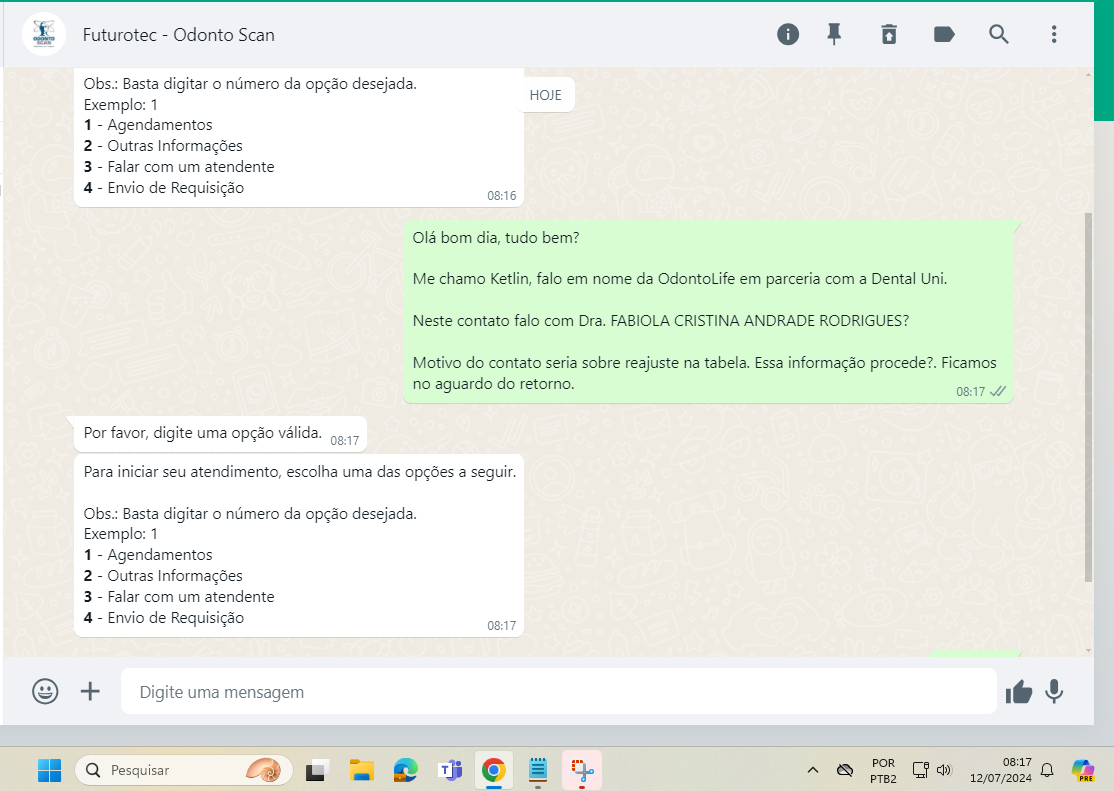Click the HOJE date badge
The image size is (1114, 791).
pyautogui.click(x=546, y=95)
